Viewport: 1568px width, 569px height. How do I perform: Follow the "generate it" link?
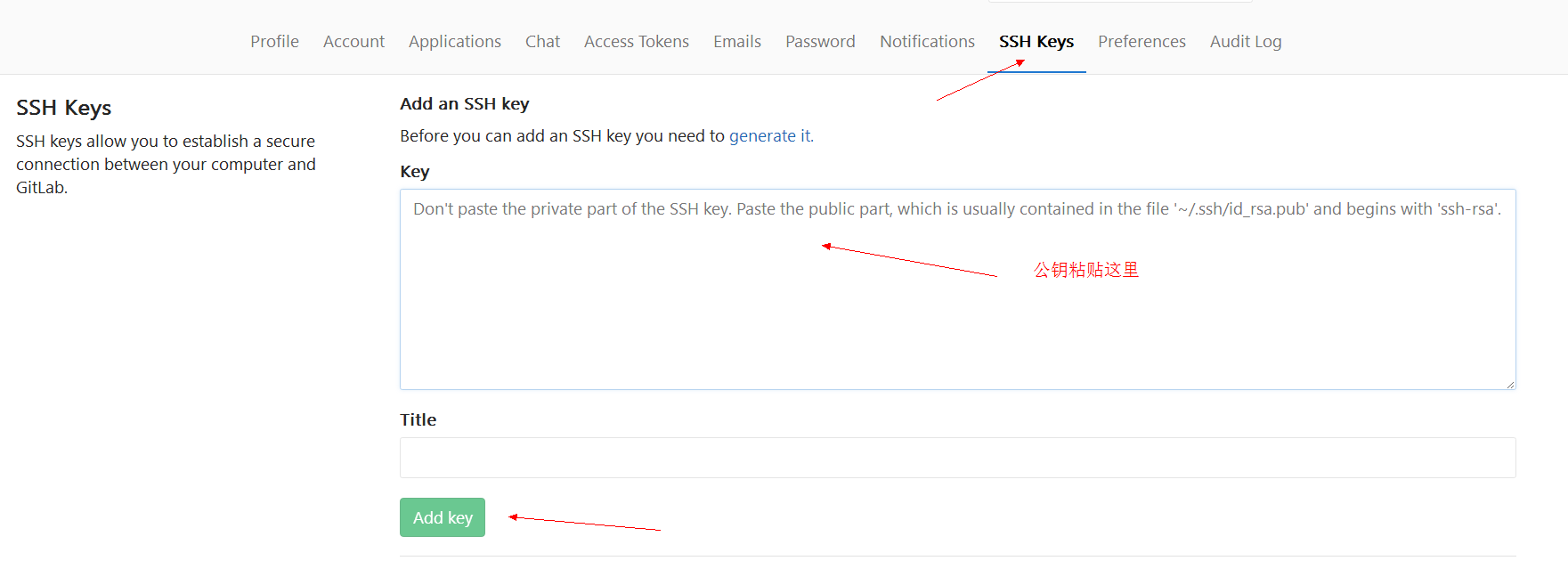click(x=770, y=136)
